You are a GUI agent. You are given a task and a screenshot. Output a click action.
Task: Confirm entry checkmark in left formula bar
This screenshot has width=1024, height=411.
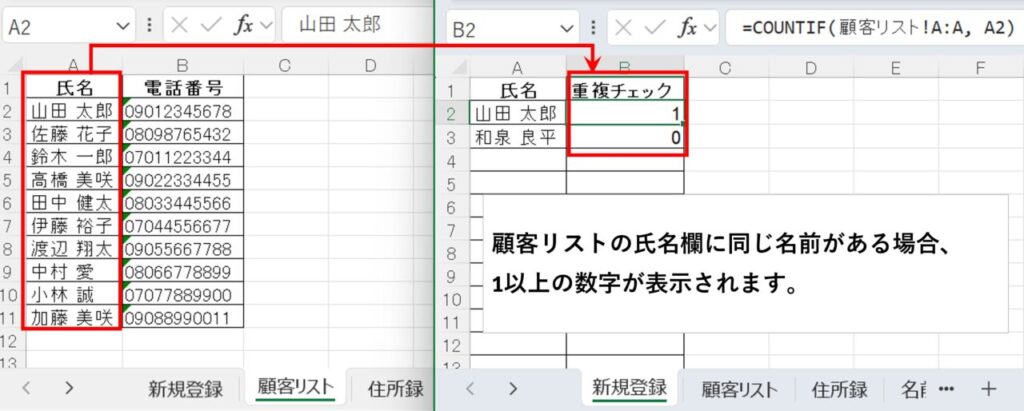[212, 25]
